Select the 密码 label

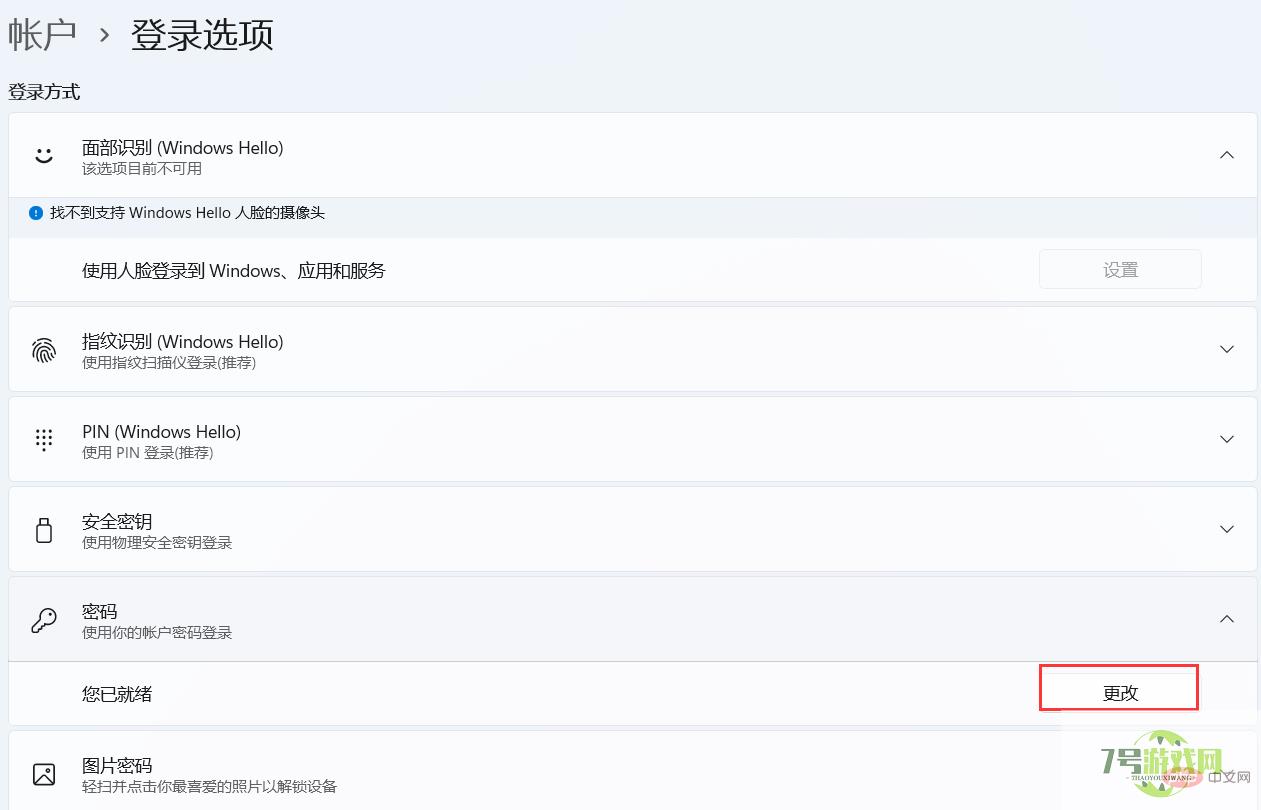click(x=100, y=612)
